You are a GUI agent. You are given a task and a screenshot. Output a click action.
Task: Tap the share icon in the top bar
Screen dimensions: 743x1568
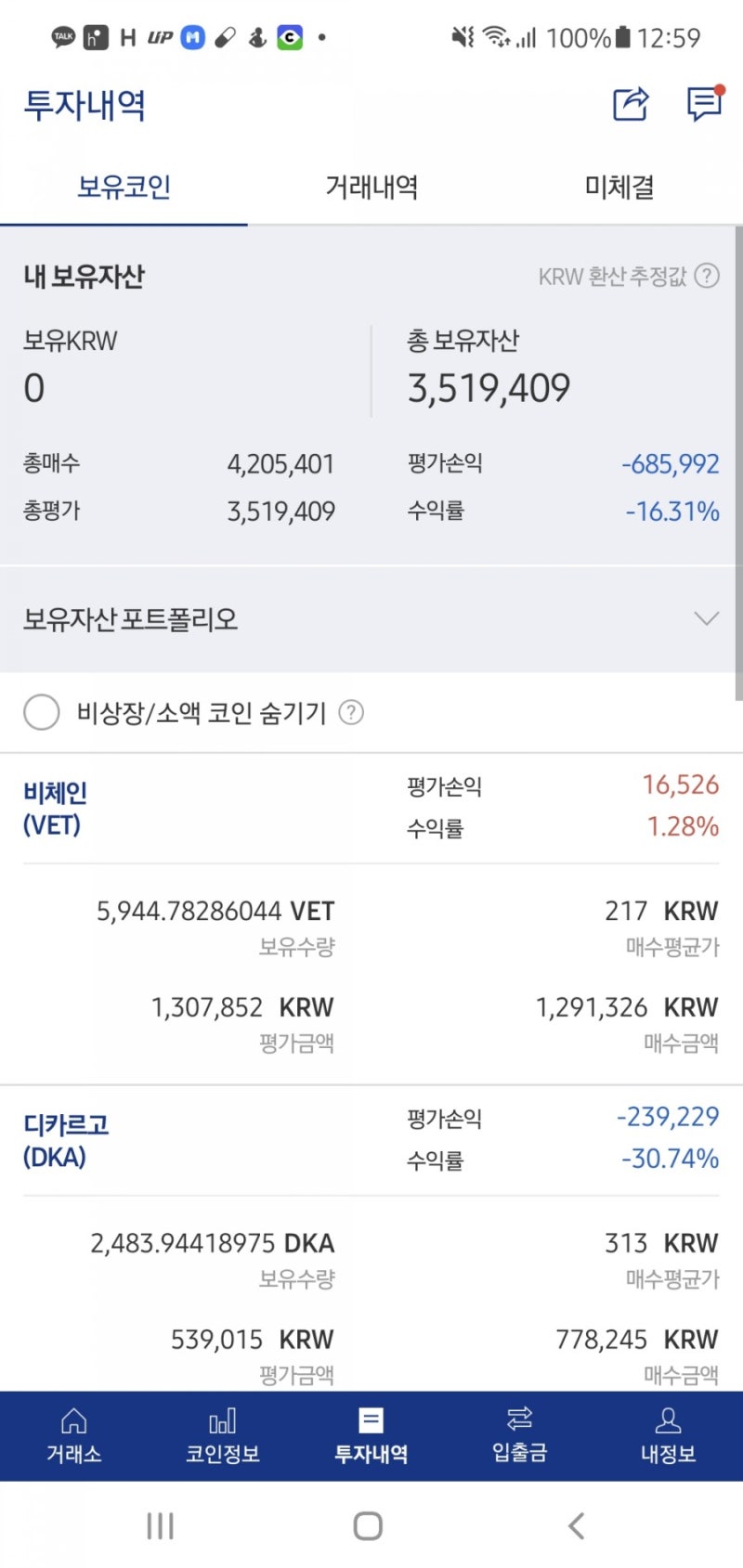631,107
